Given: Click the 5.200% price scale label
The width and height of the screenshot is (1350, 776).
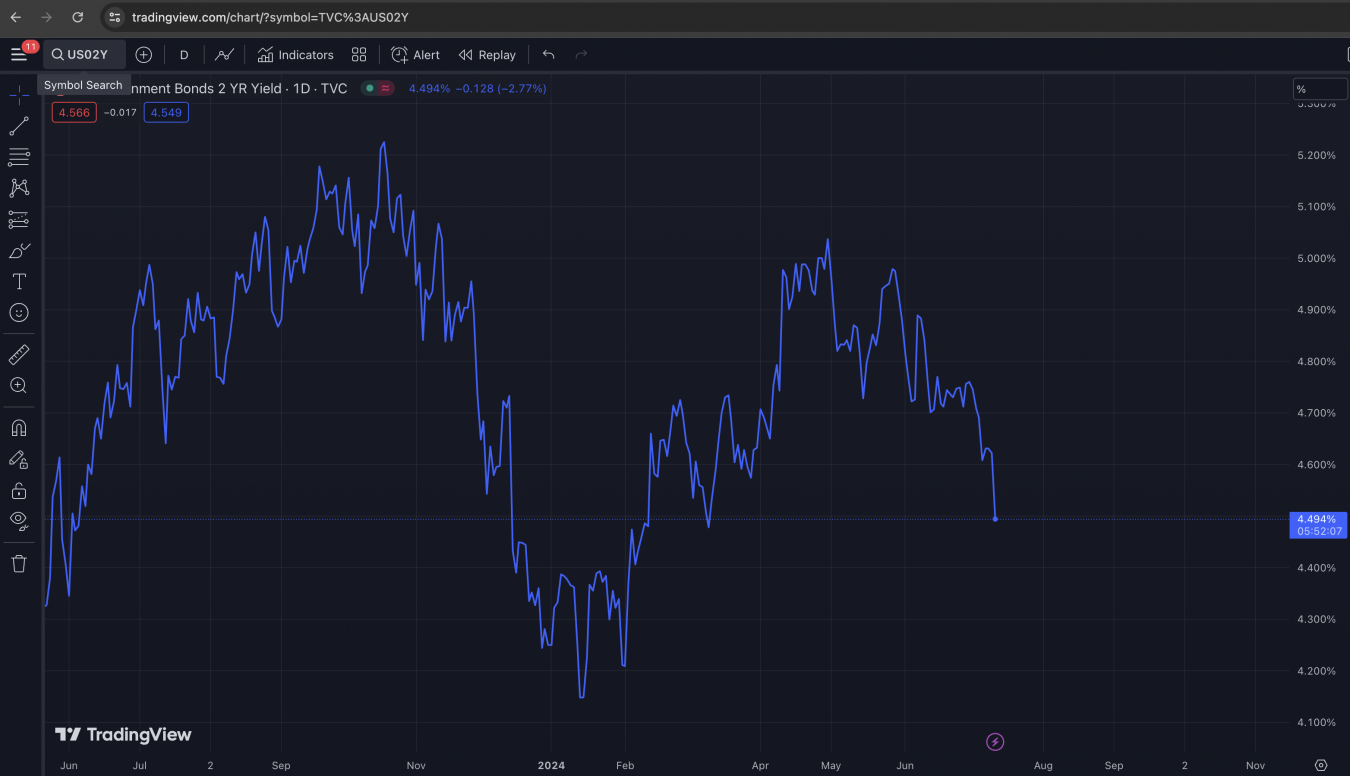Looking at the screenshot, I should pyautogui.click(x=1316, y=155).
